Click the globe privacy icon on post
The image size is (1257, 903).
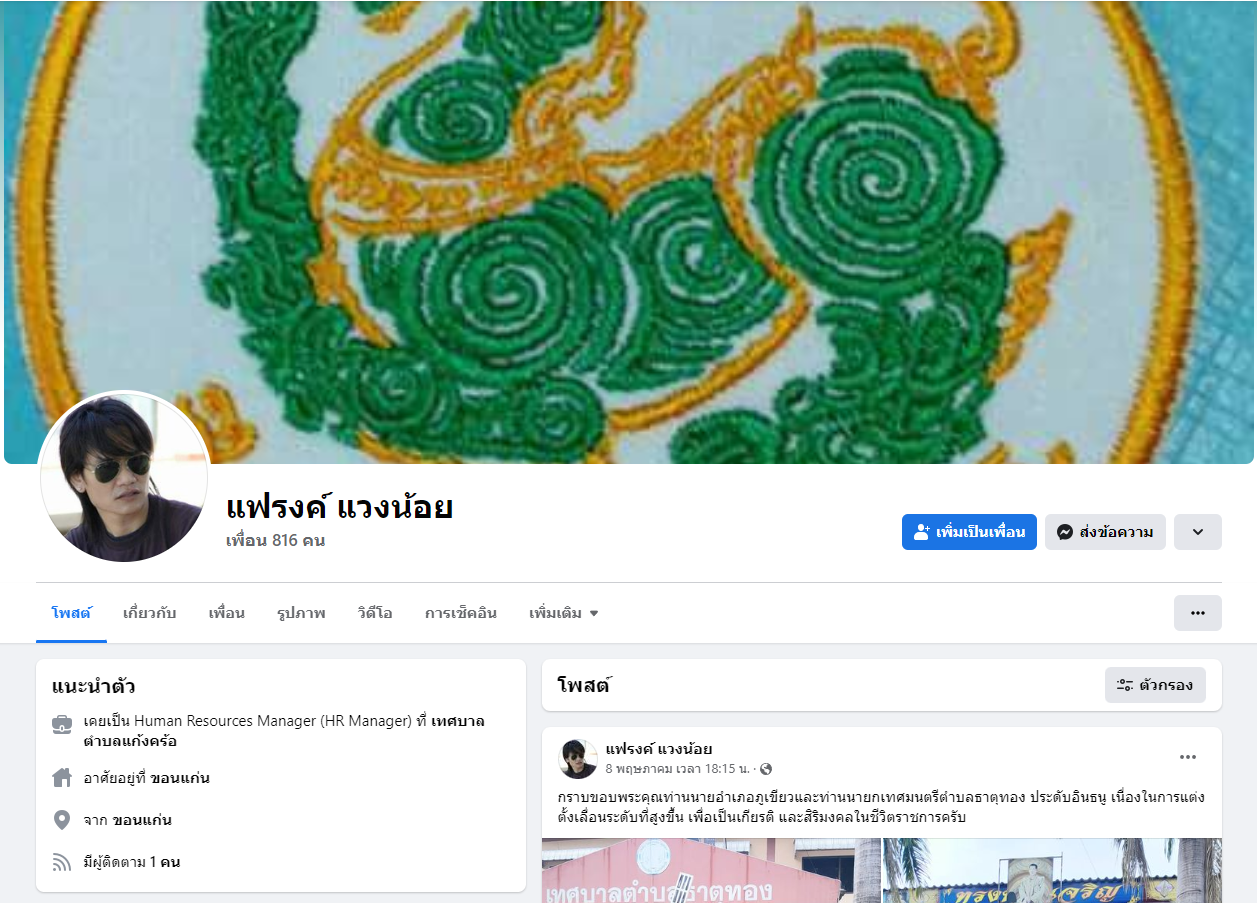(x=766, y=769)
